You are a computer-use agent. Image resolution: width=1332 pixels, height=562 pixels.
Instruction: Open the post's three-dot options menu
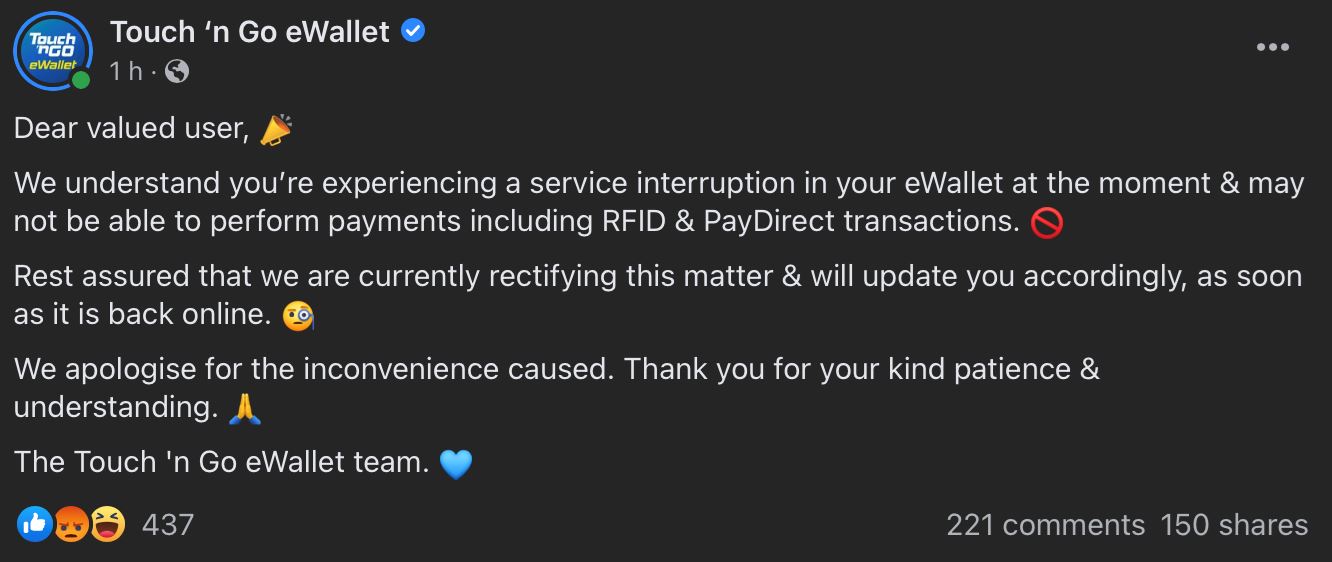(1272, 47)
